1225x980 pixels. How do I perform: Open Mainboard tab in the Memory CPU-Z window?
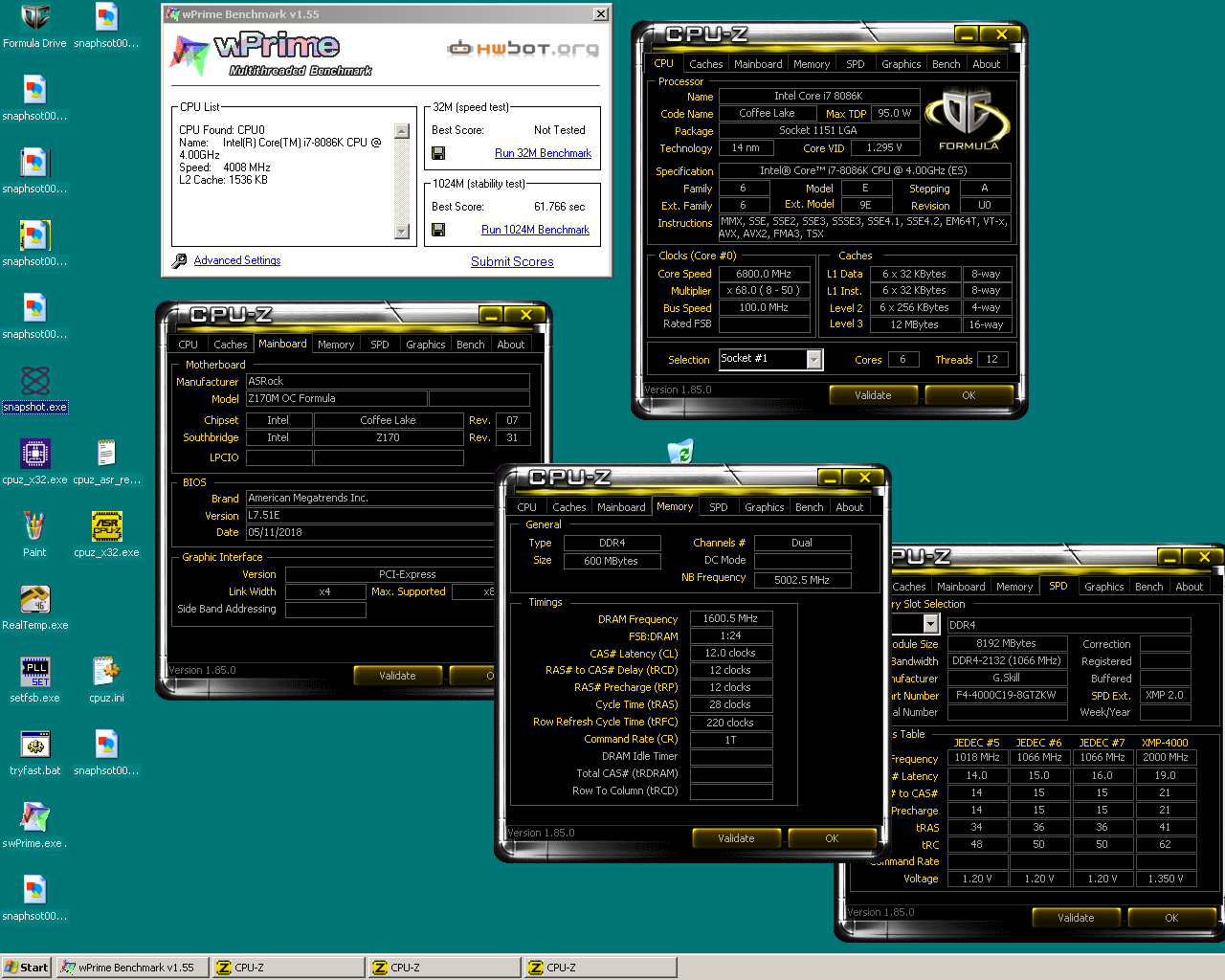pos(621,507)
